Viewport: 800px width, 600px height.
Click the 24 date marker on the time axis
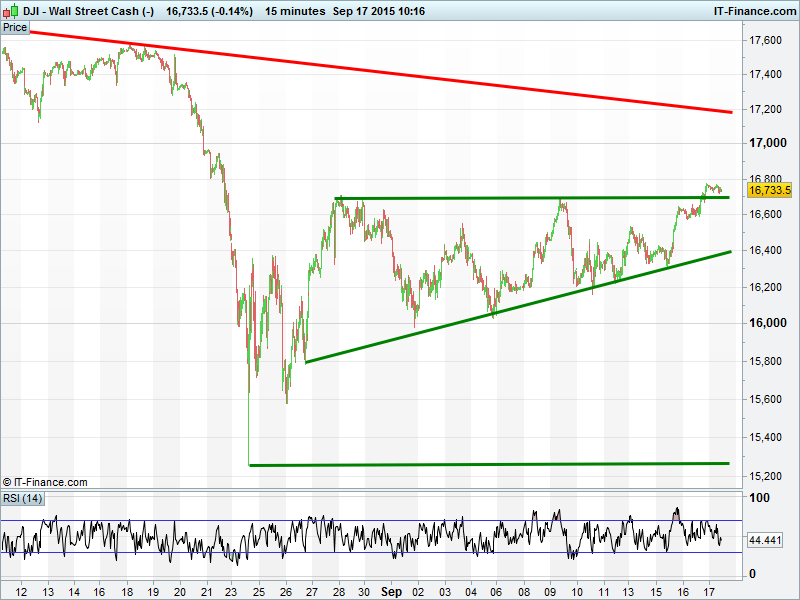[259, 591]
